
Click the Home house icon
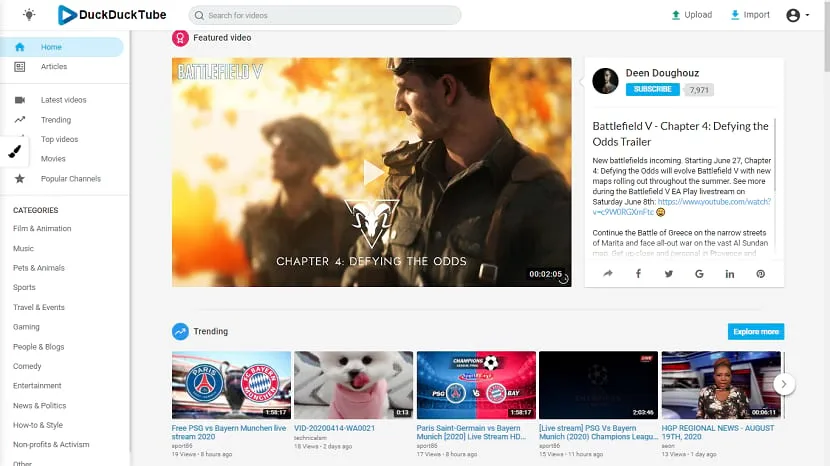pos(20,47)
